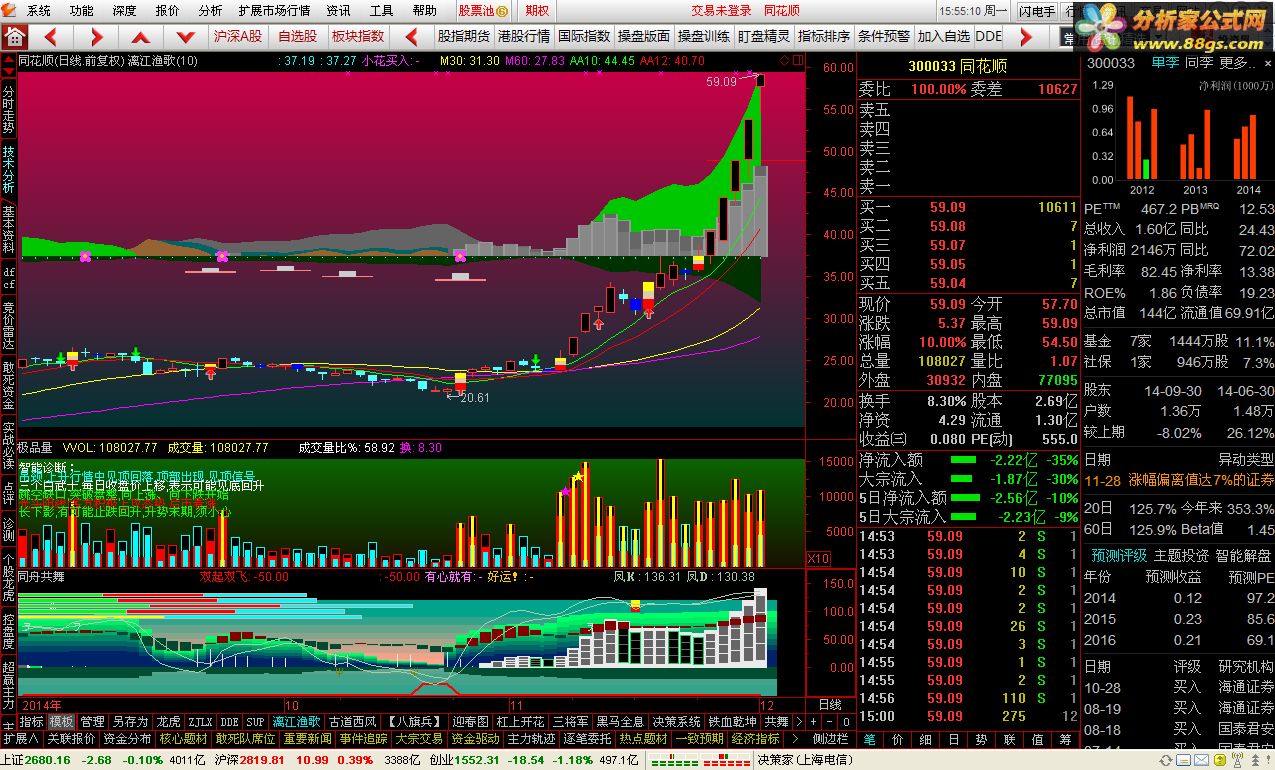This screenshot has height=770, width=1275.
Task: Click the 交易未登录 link
Action: (721, 11)
